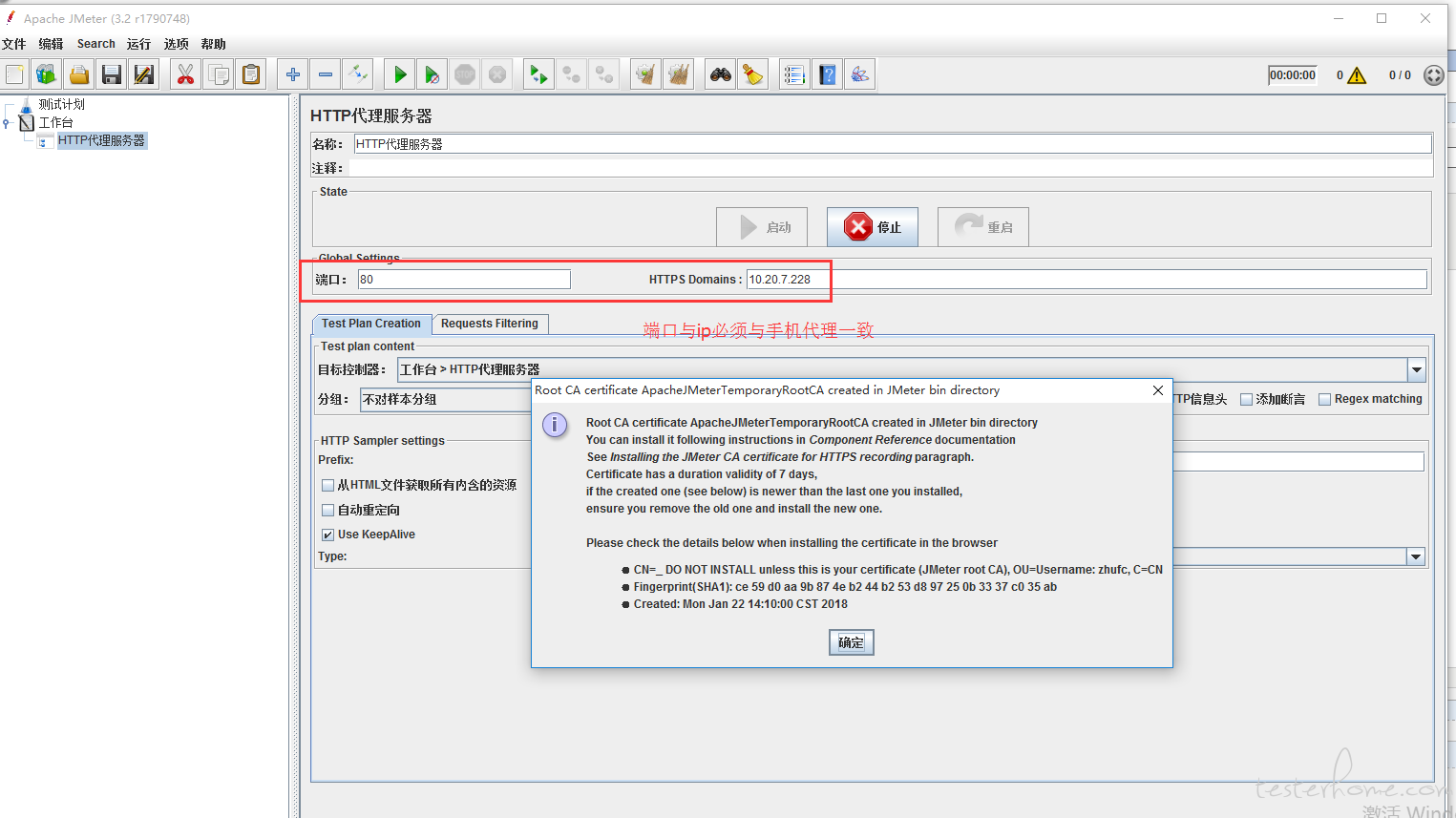Click the Search binoculars icon
The image size is (1456, 818).
[x=721, y=74]
